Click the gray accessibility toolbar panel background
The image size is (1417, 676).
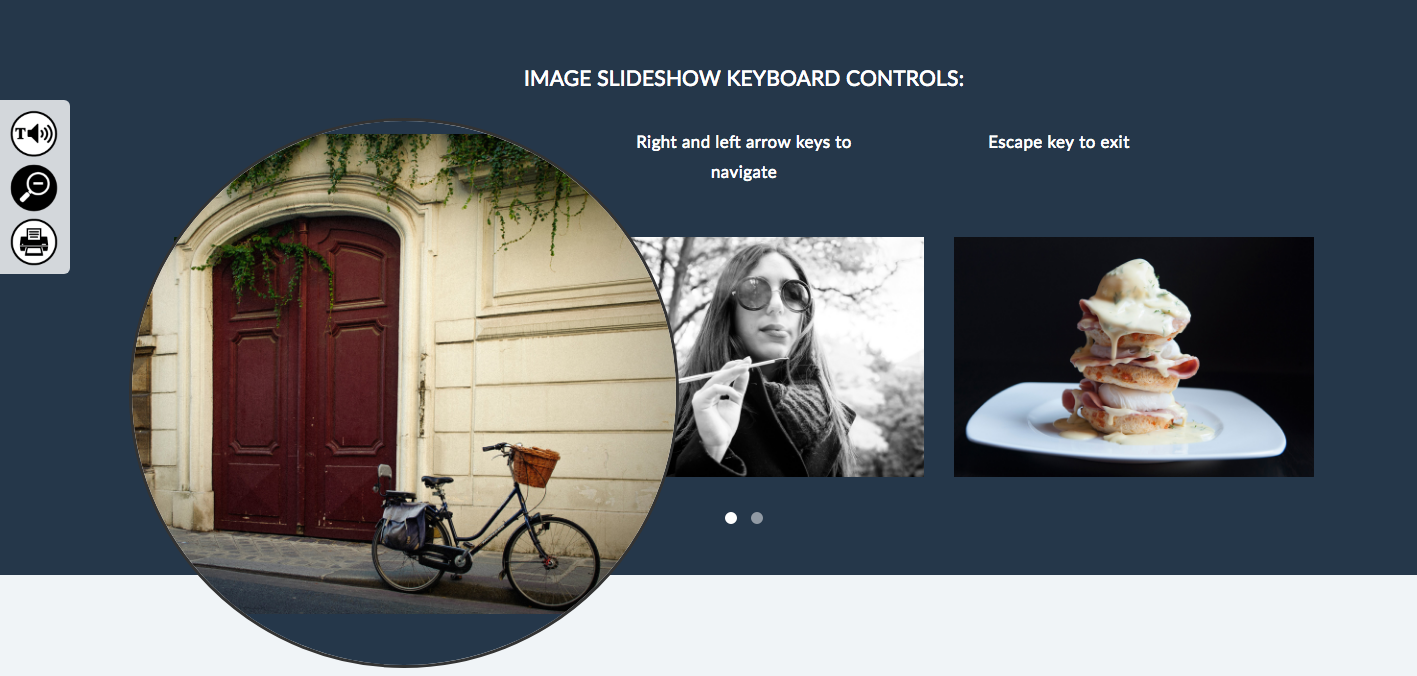coord(35,187)
